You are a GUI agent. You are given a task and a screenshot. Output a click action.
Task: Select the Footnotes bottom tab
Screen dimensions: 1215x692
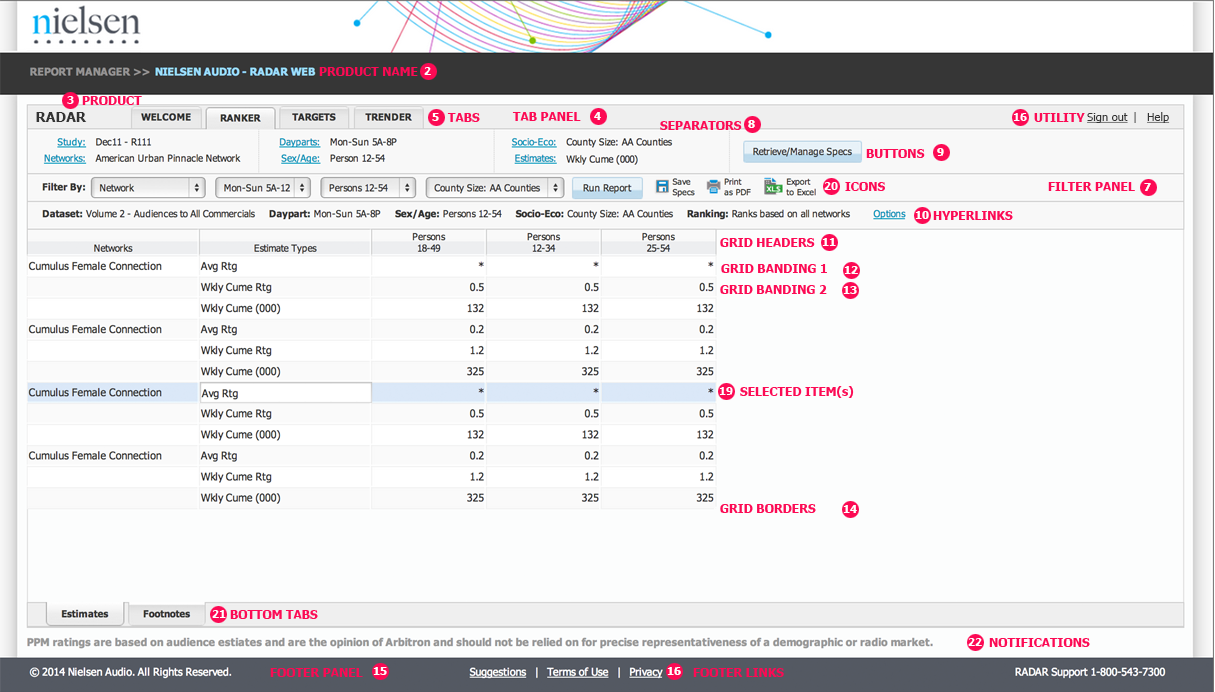tap(166, 614)
